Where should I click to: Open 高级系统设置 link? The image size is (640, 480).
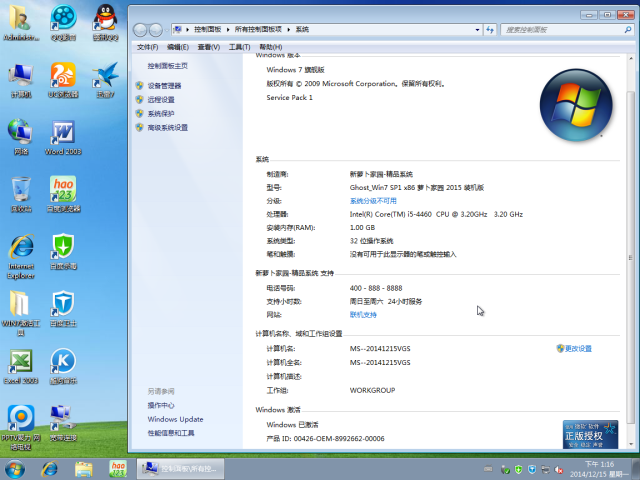(167, 128)
